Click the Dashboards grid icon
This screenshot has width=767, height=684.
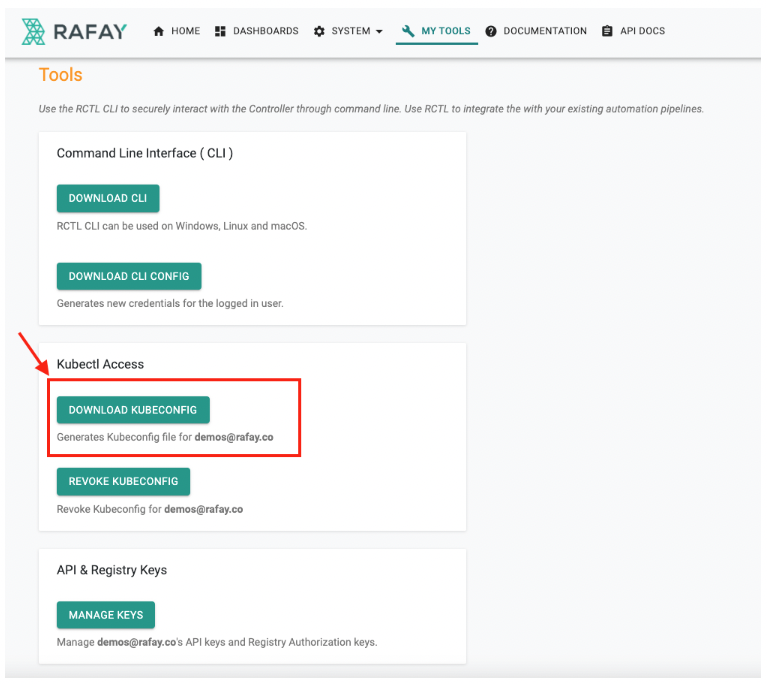(220, 31)
